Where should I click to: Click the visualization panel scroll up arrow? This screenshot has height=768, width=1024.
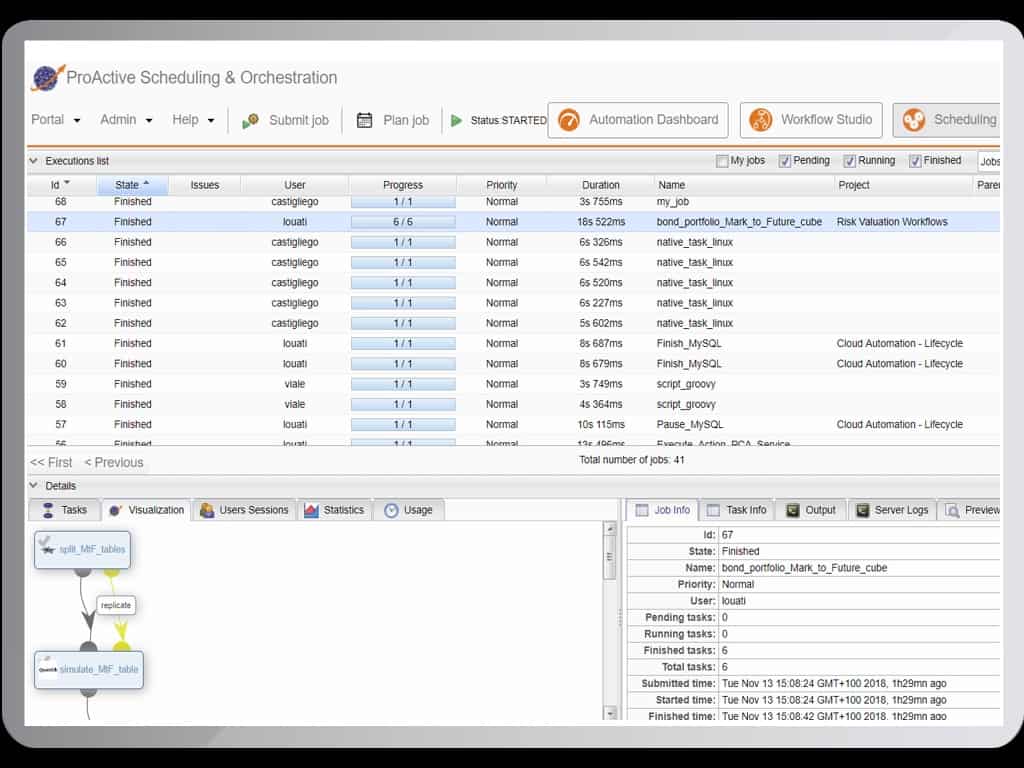611,529
